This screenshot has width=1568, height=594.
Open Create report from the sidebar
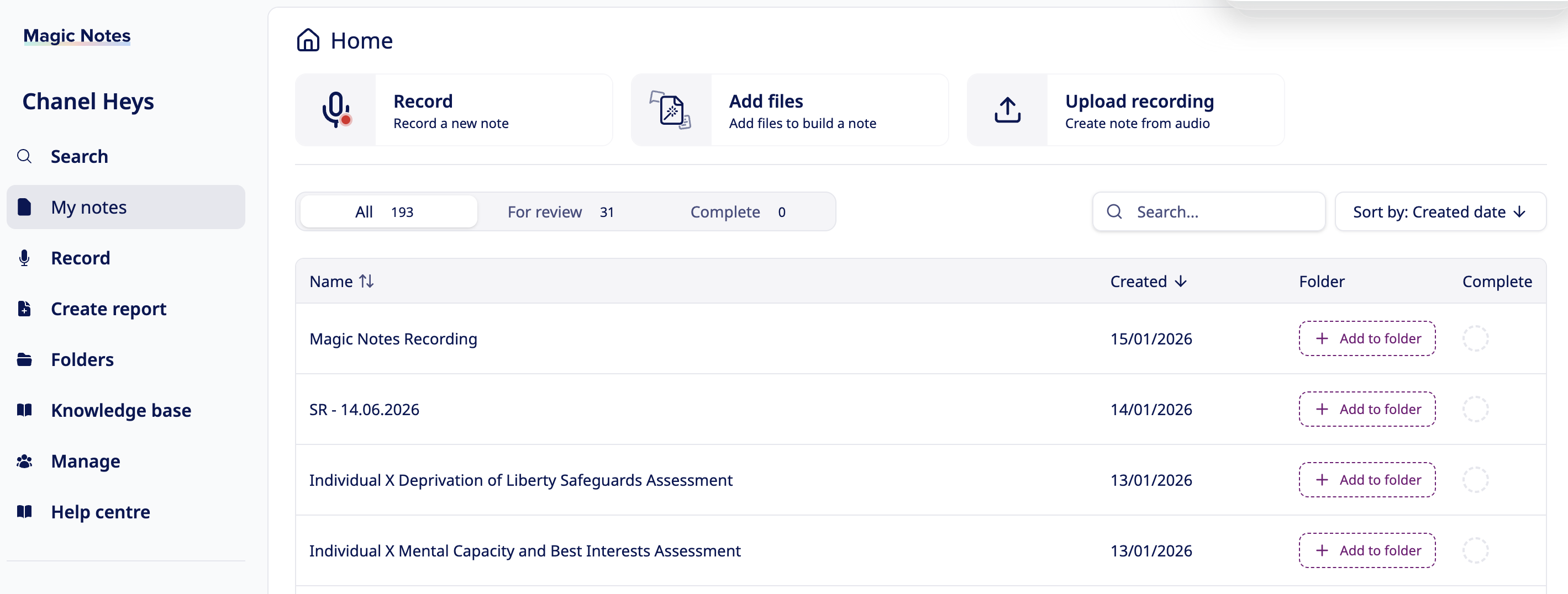(108, 309)
